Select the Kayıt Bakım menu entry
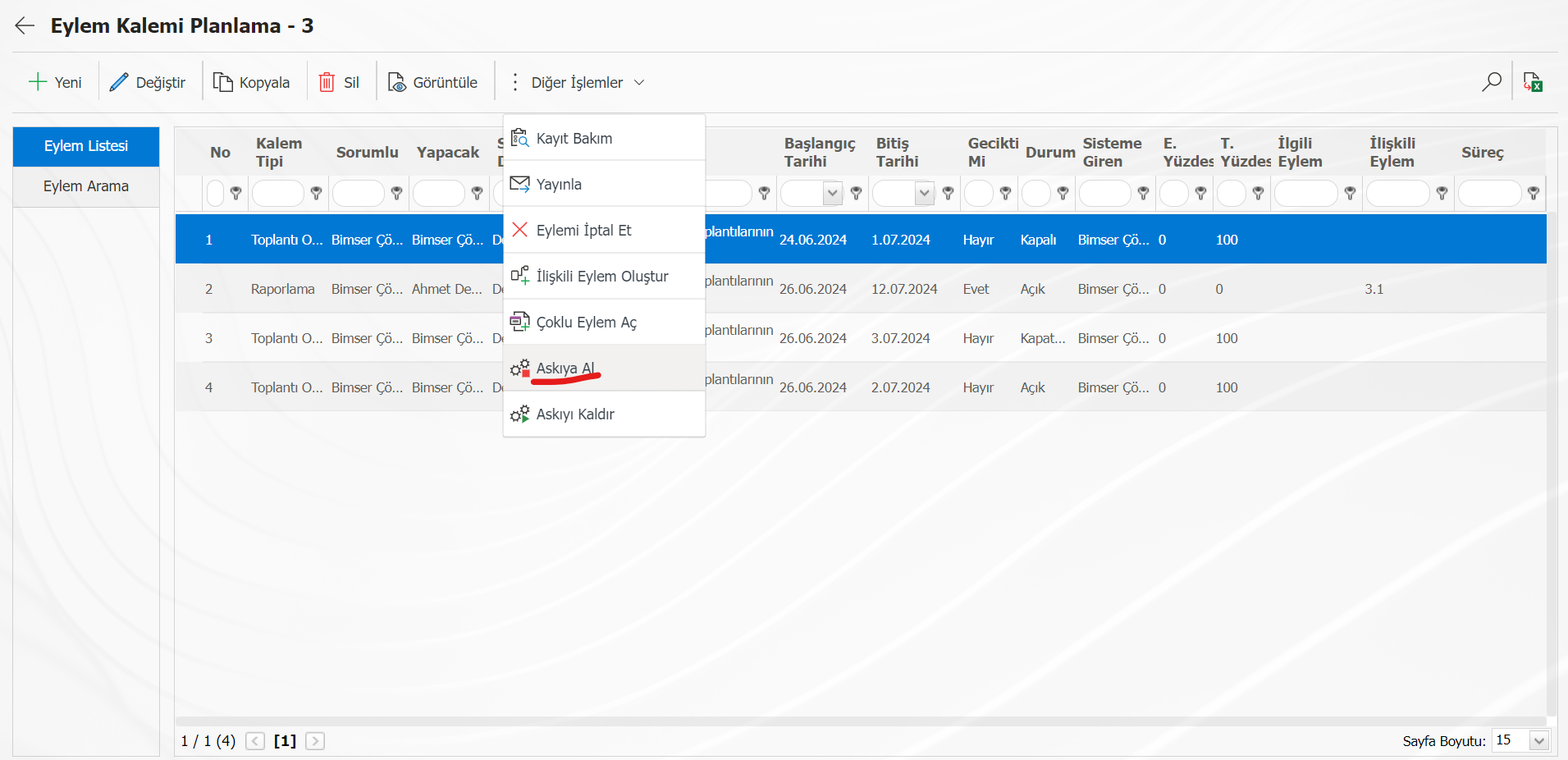The height and width of the screenshot is (760, 1568). [x=604, y=138]
